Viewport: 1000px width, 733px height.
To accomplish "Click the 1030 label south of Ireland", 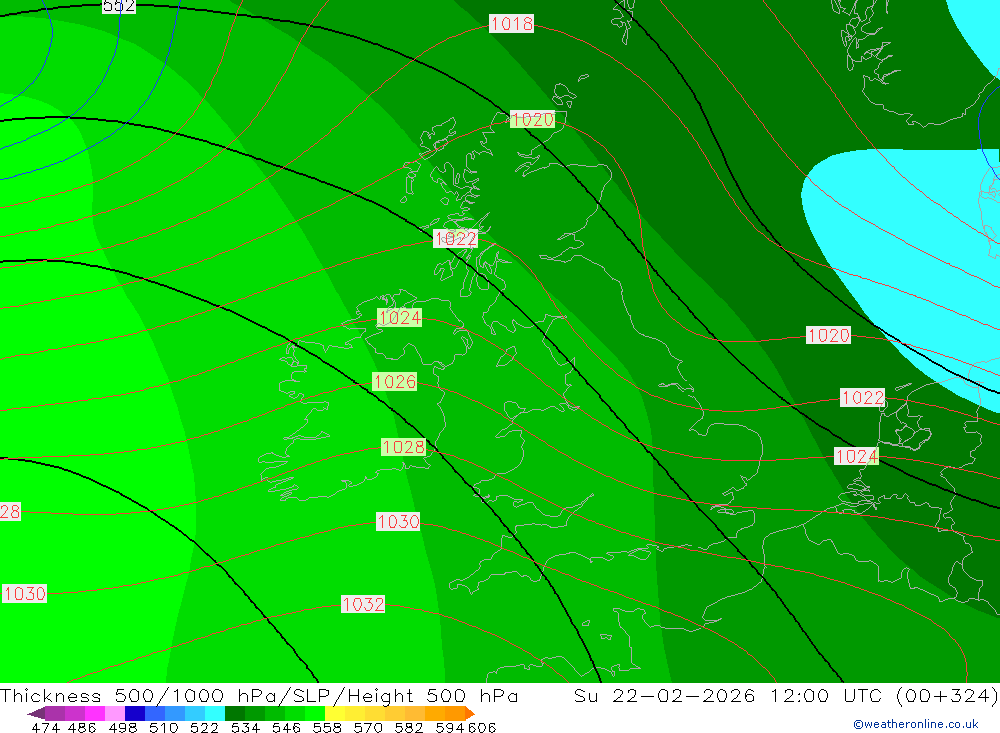I will tap(398, 521).
